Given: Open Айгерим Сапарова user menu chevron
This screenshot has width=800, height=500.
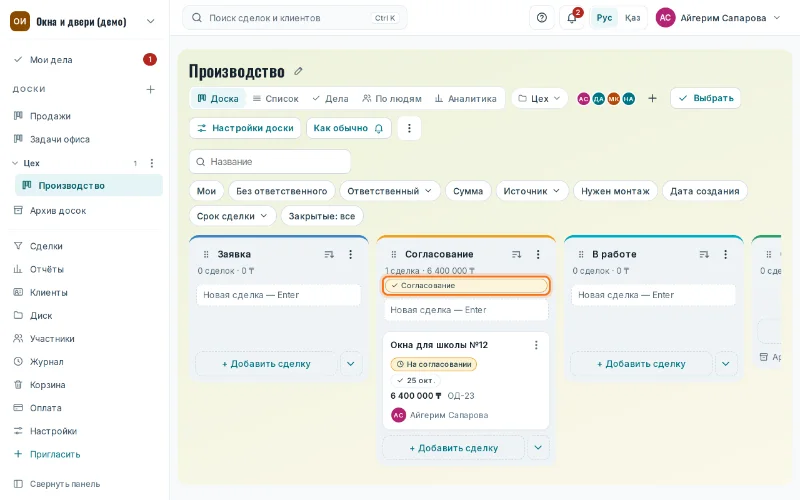Looking at the screenshot, I should point(777,18).
